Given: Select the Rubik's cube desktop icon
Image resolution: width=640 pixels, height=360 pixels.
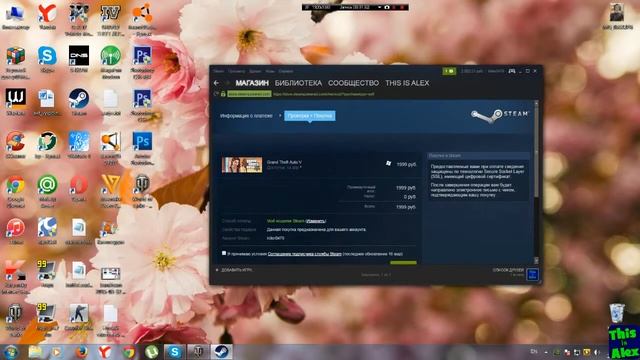Looking at the screenshot, I should click(16, 61).
